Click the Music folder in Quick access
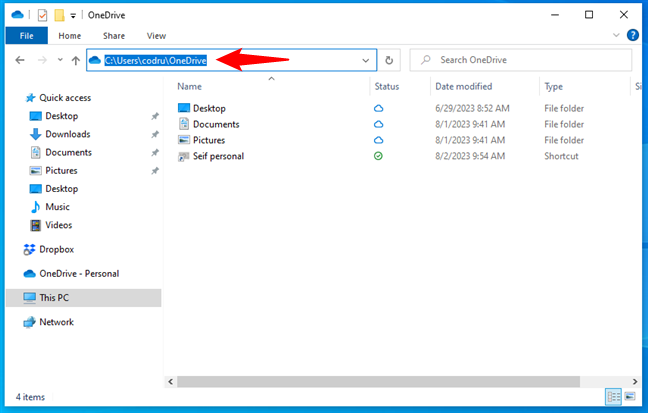This screenshot has height=413, width=648. pos(57,207)
